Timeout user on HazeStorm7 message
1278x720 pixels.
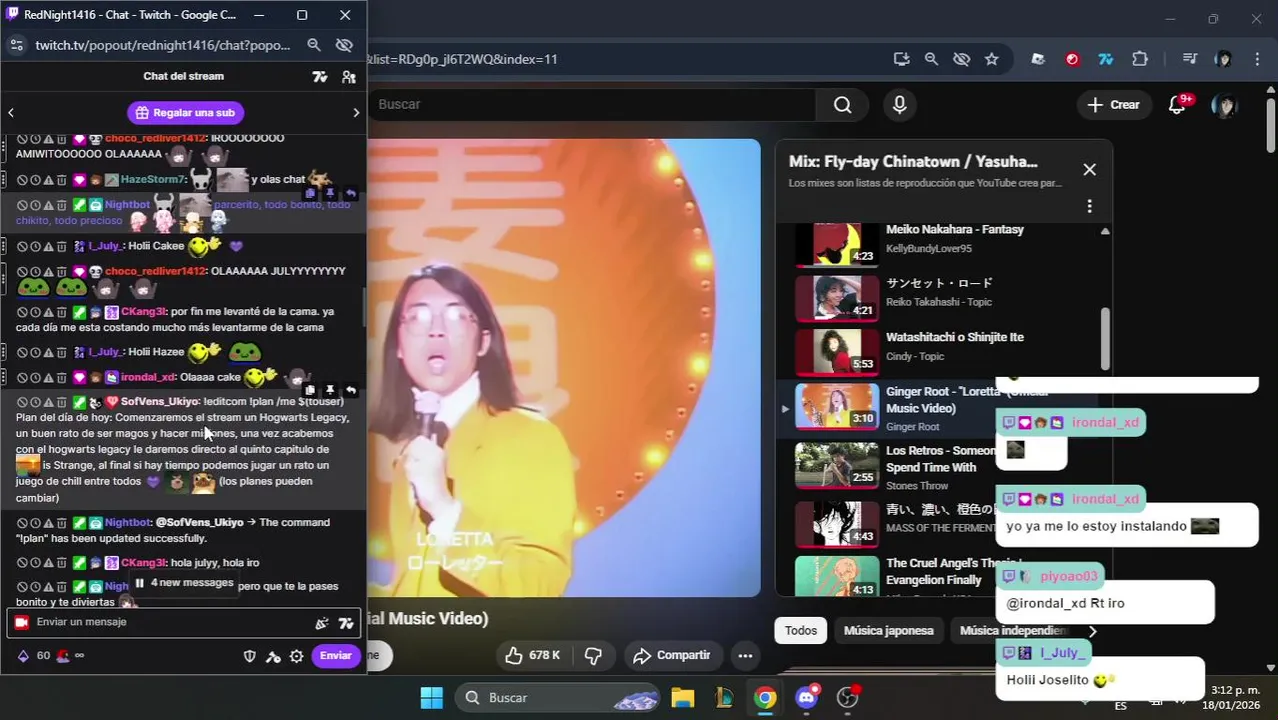click(35, 180)
